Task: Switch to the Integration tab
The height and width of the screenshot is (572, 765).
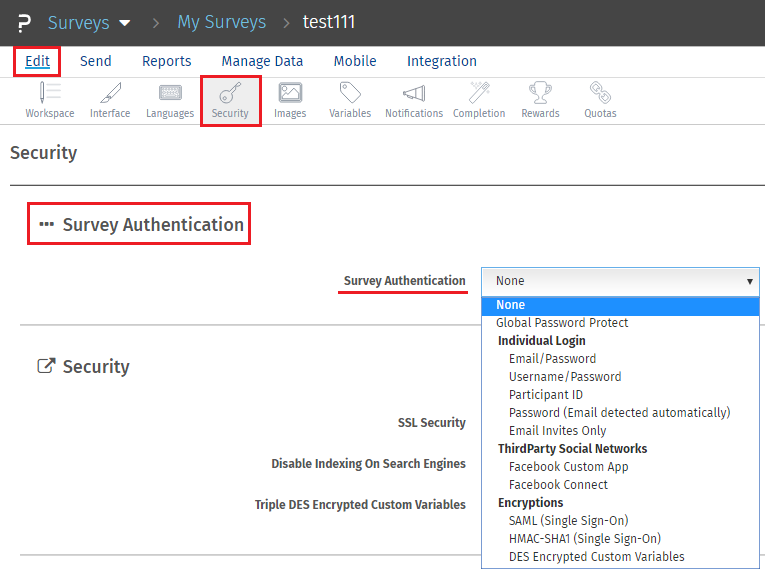Action: pyautogui.click(x=442, y=61)
